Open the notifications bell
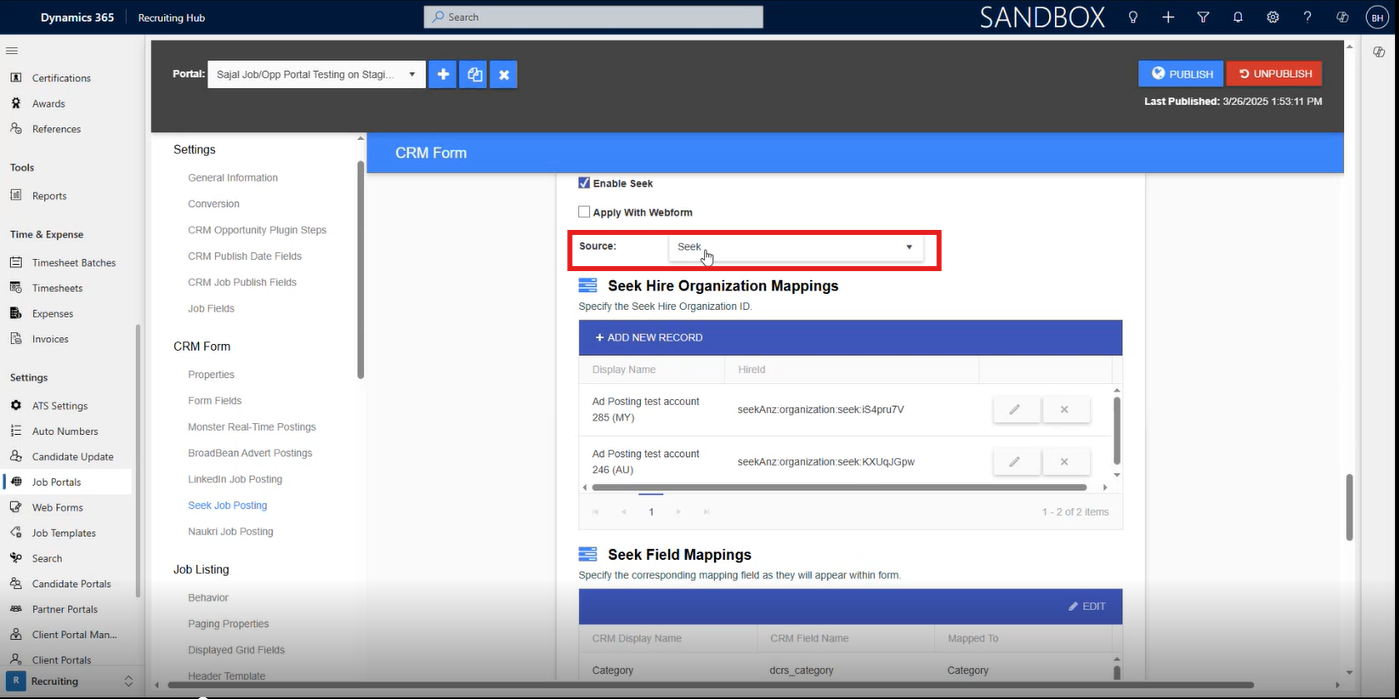 click(x=1238, y=17)
